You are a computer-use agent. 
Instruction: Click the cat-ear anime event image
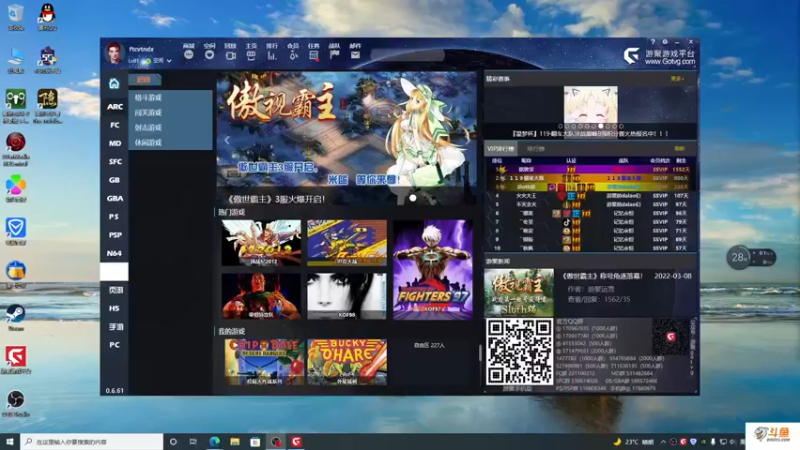[590, 105]
